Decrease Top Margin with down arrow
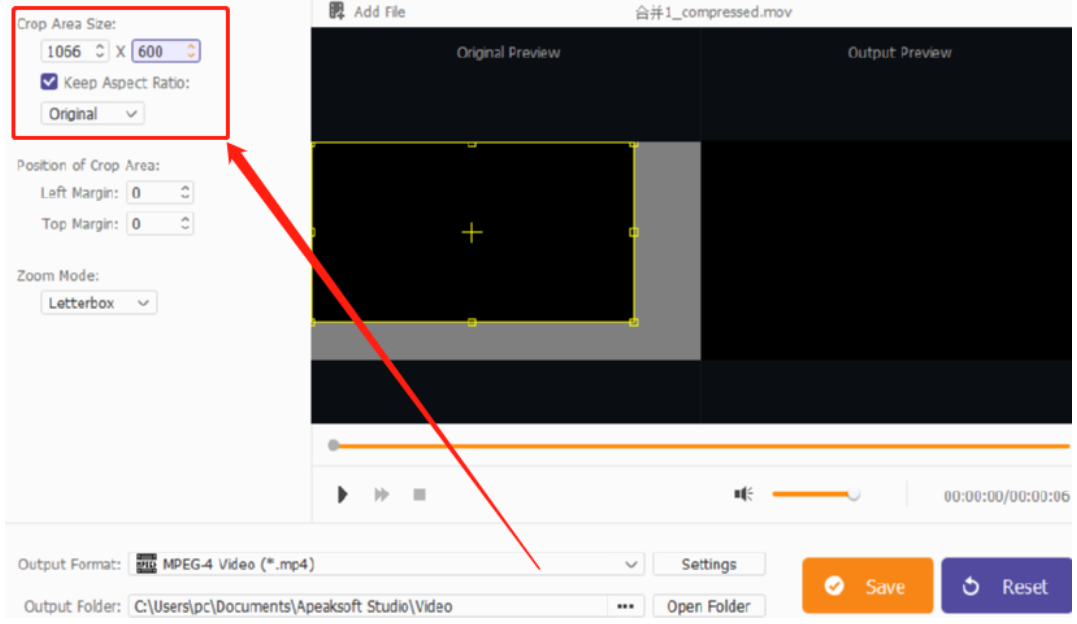 pos(185,228)
